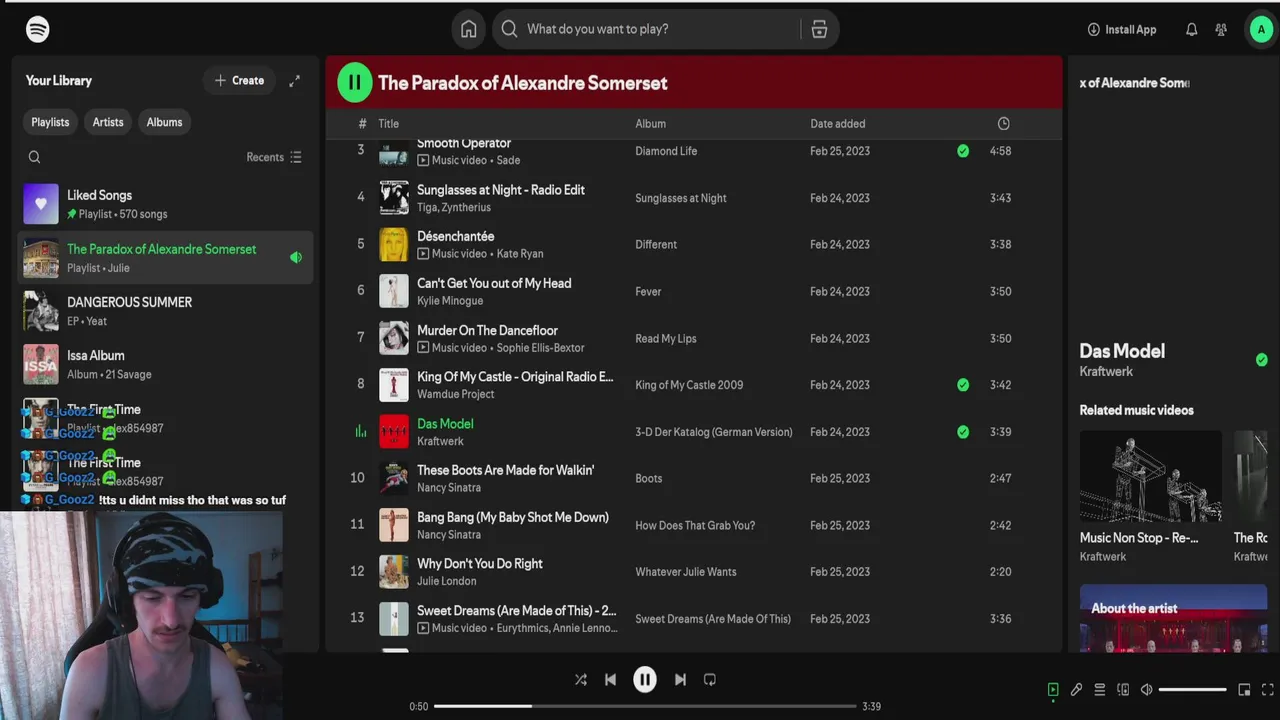Toggle saved checkmark for Smooth Operator
1280x720 pixels.
coord(963,151)
